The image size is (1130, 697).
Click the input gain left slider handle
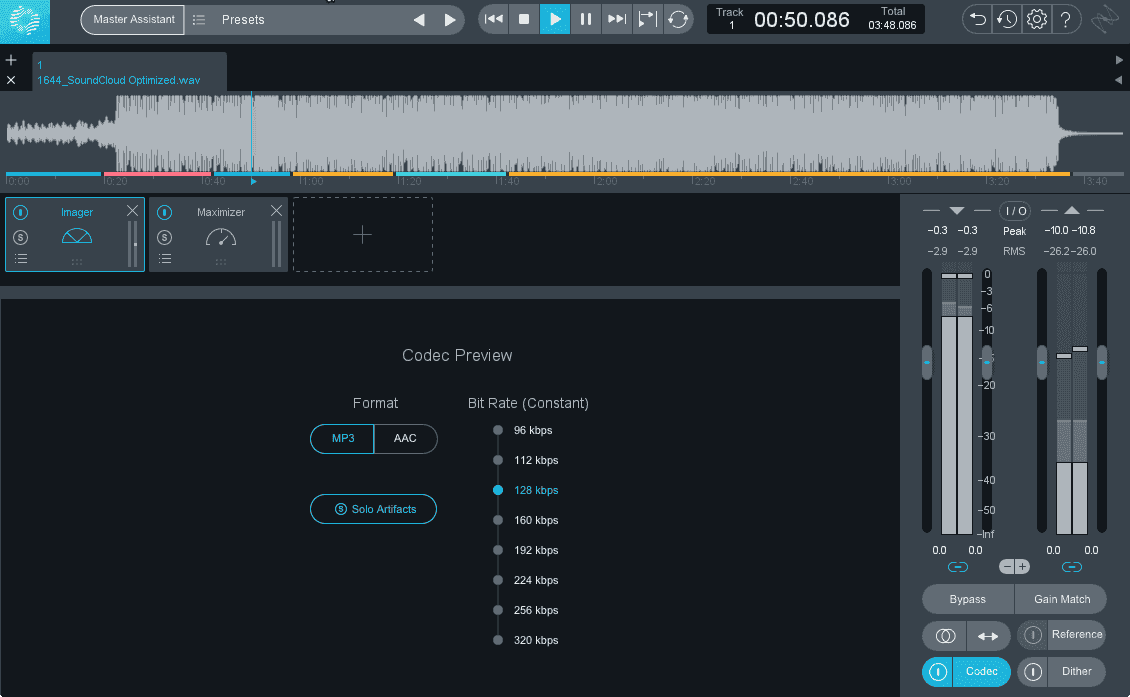(927, 362)
